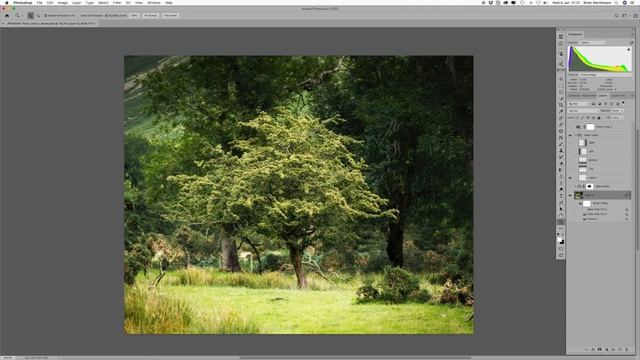Click the background color swatch

(x=562, y=242)
